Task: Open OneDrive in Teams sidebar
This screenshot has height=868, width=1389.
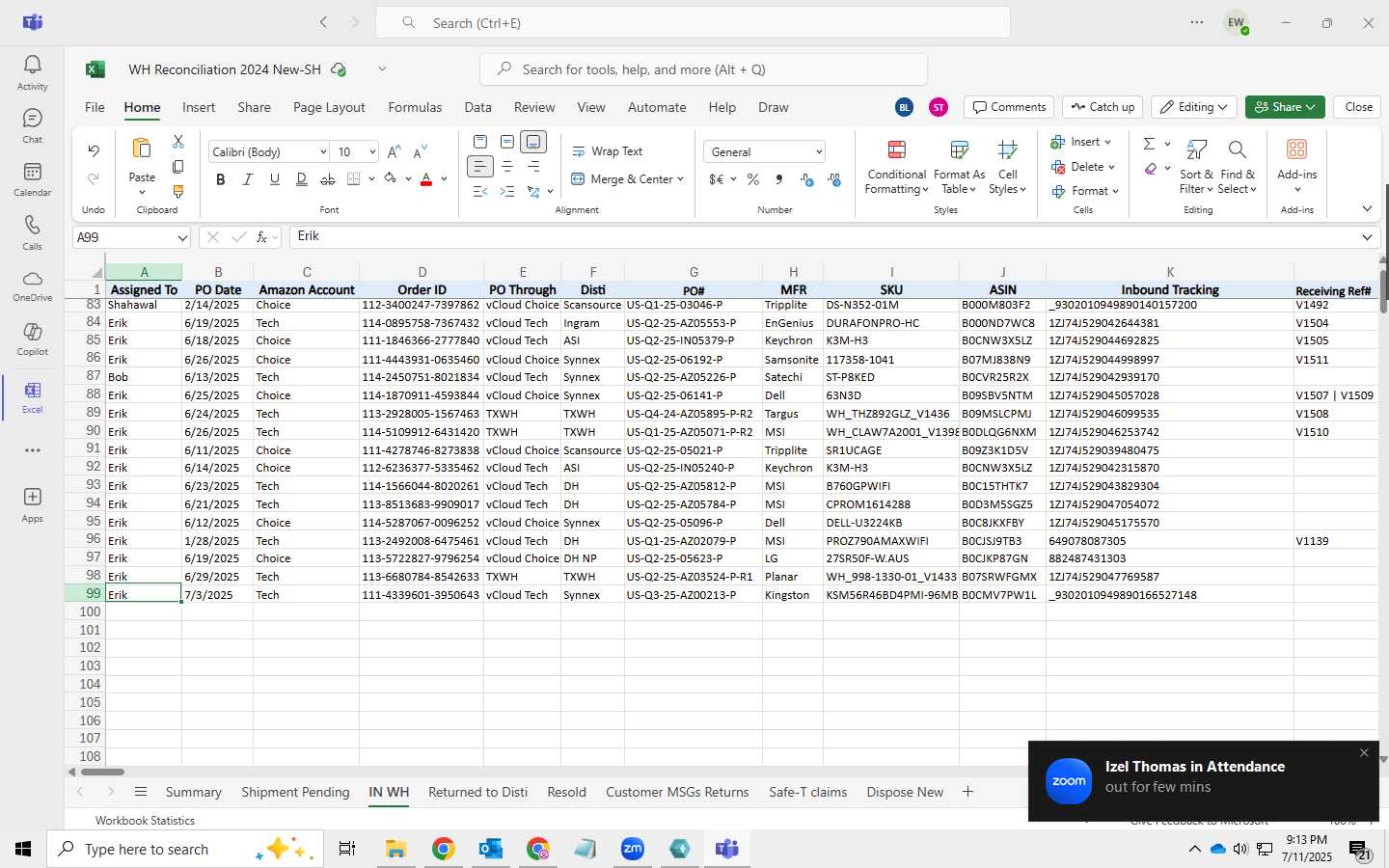Action: click(x=32, y=285)
